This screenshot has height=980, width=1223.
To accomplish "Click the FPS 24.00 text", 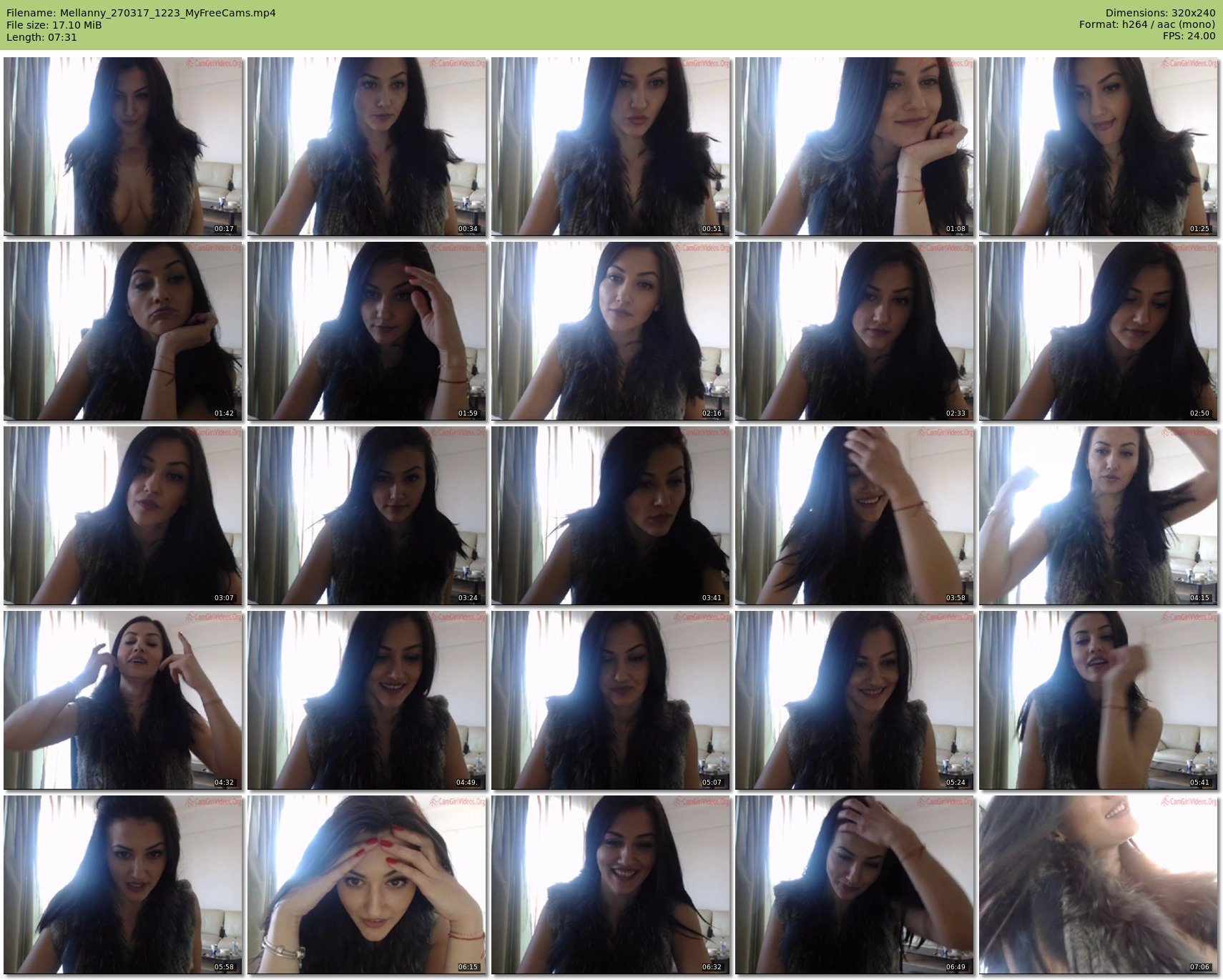I will tap(1189, 36).
